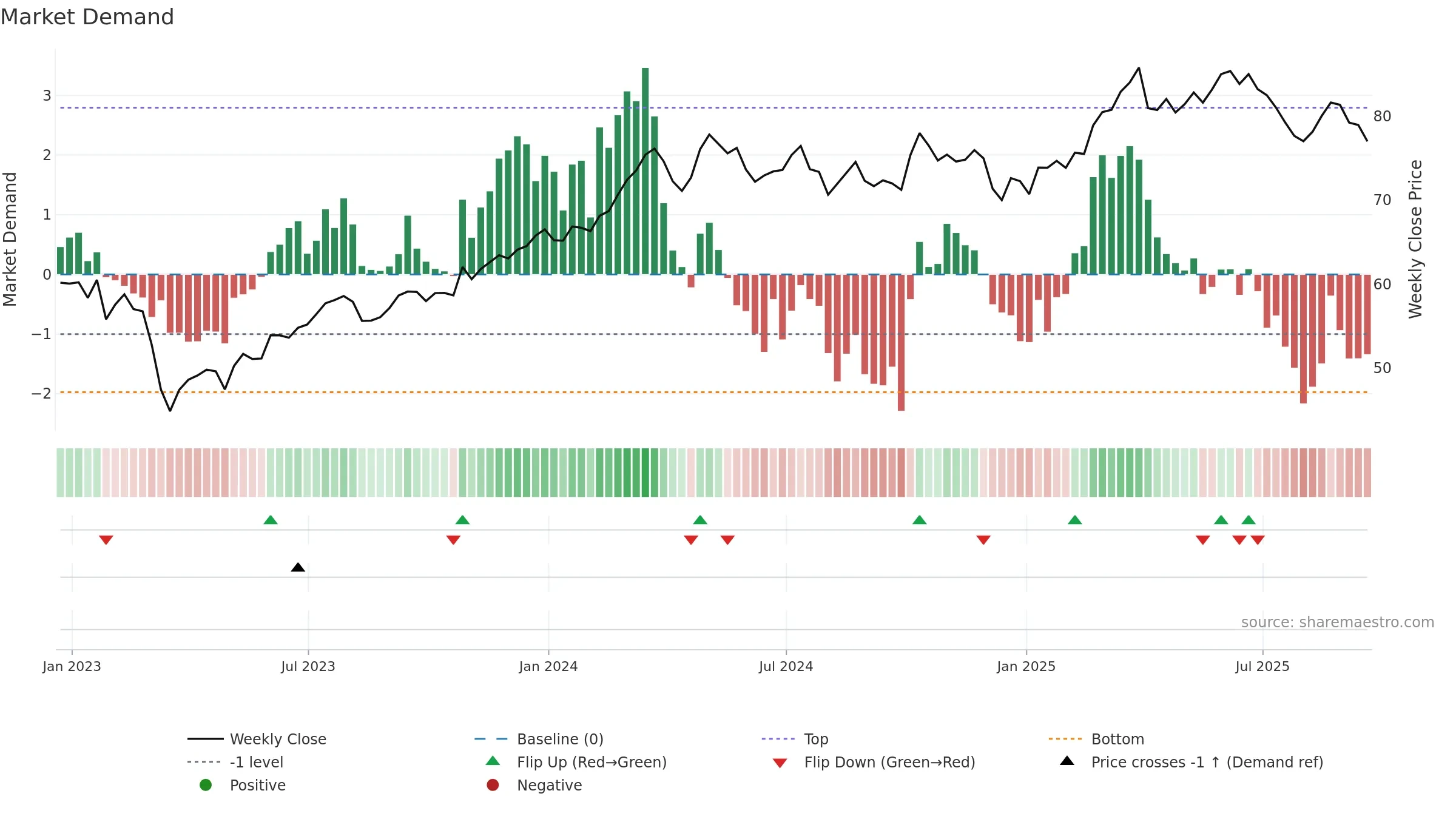Screen dimensions: 1456x819
Task: Click the green flip-up triangle between Jul 2023 and Jan 2024
Action: click(x=462, y=520)
